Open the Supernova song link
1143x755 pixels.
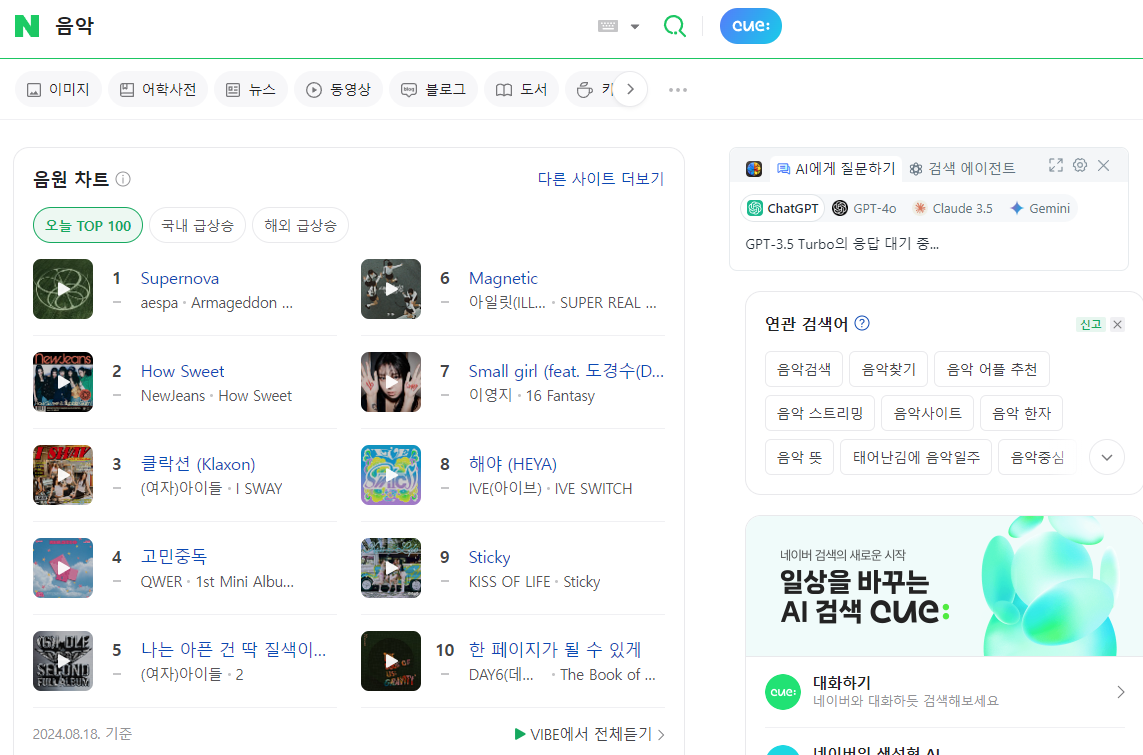coord(179,278)
